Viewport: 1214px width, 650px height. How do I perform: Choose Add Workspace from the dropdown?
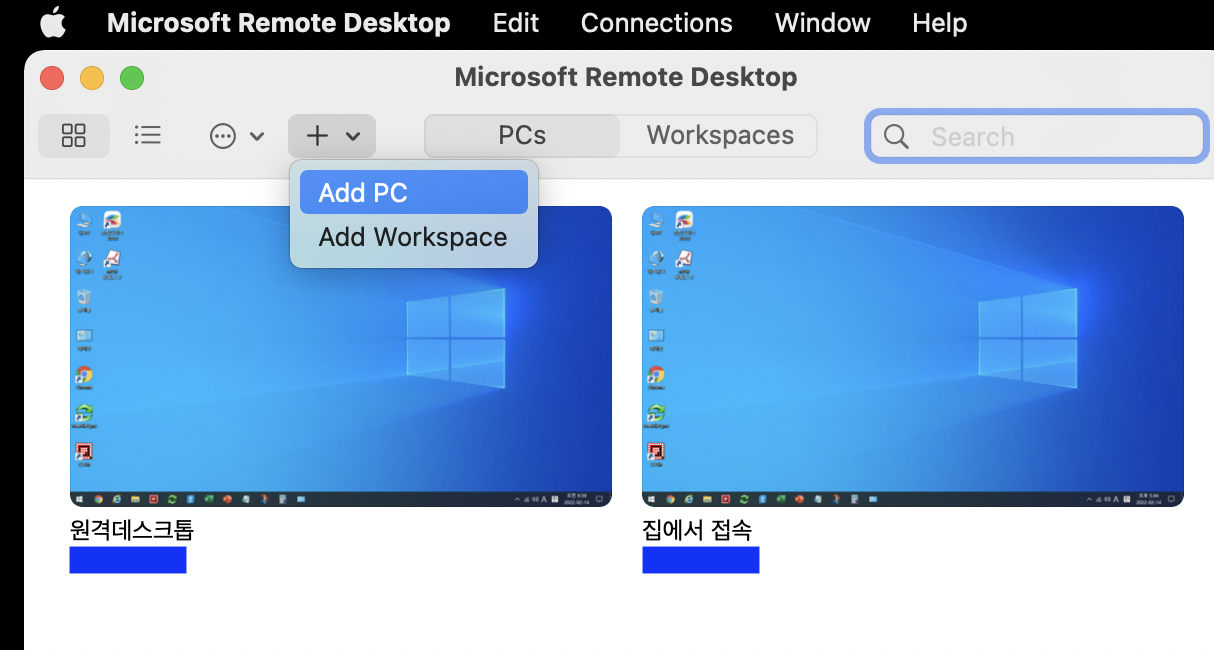point(413,237)
